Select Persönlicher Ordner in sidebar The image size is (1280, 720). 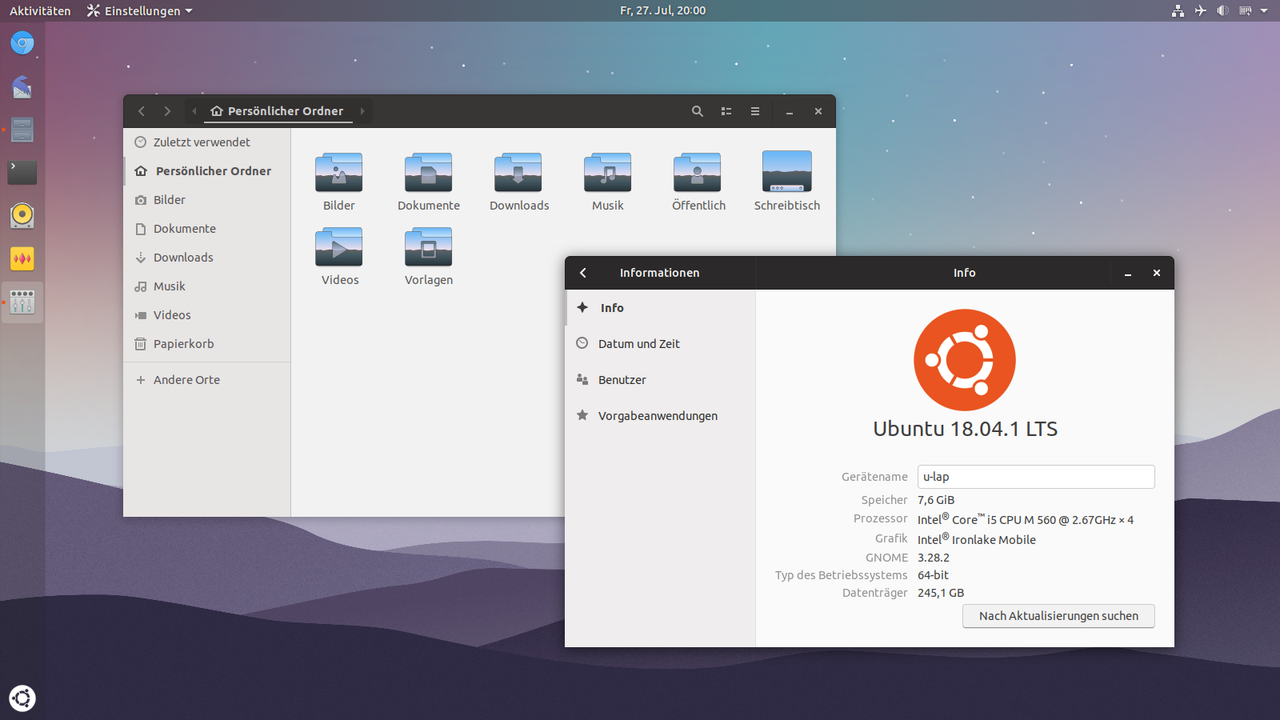[207, 171]
